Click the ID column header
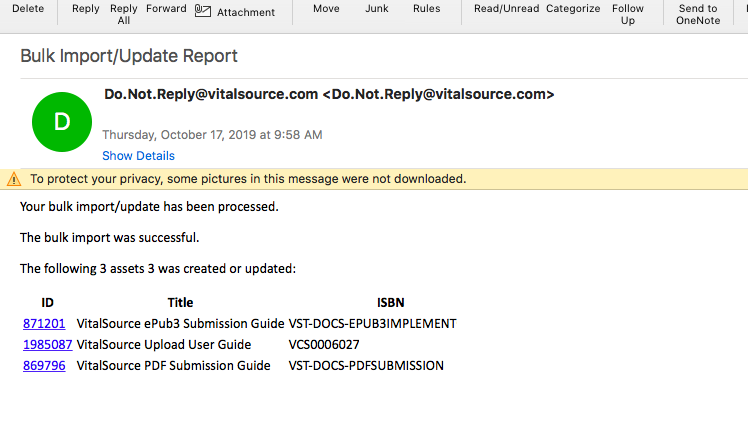The image size is (748, 441). [47, 303]
